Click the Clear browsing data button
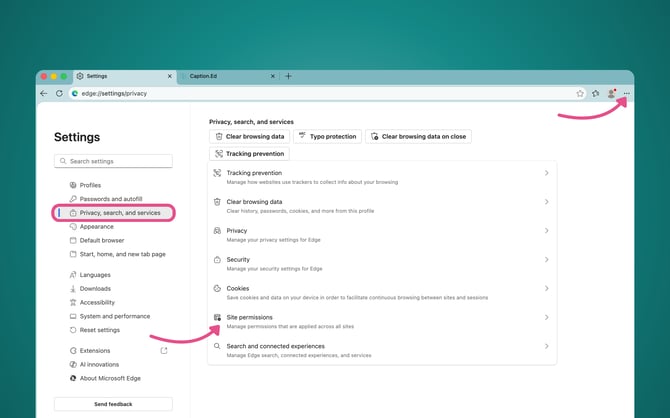 click(x=250, y=136)
